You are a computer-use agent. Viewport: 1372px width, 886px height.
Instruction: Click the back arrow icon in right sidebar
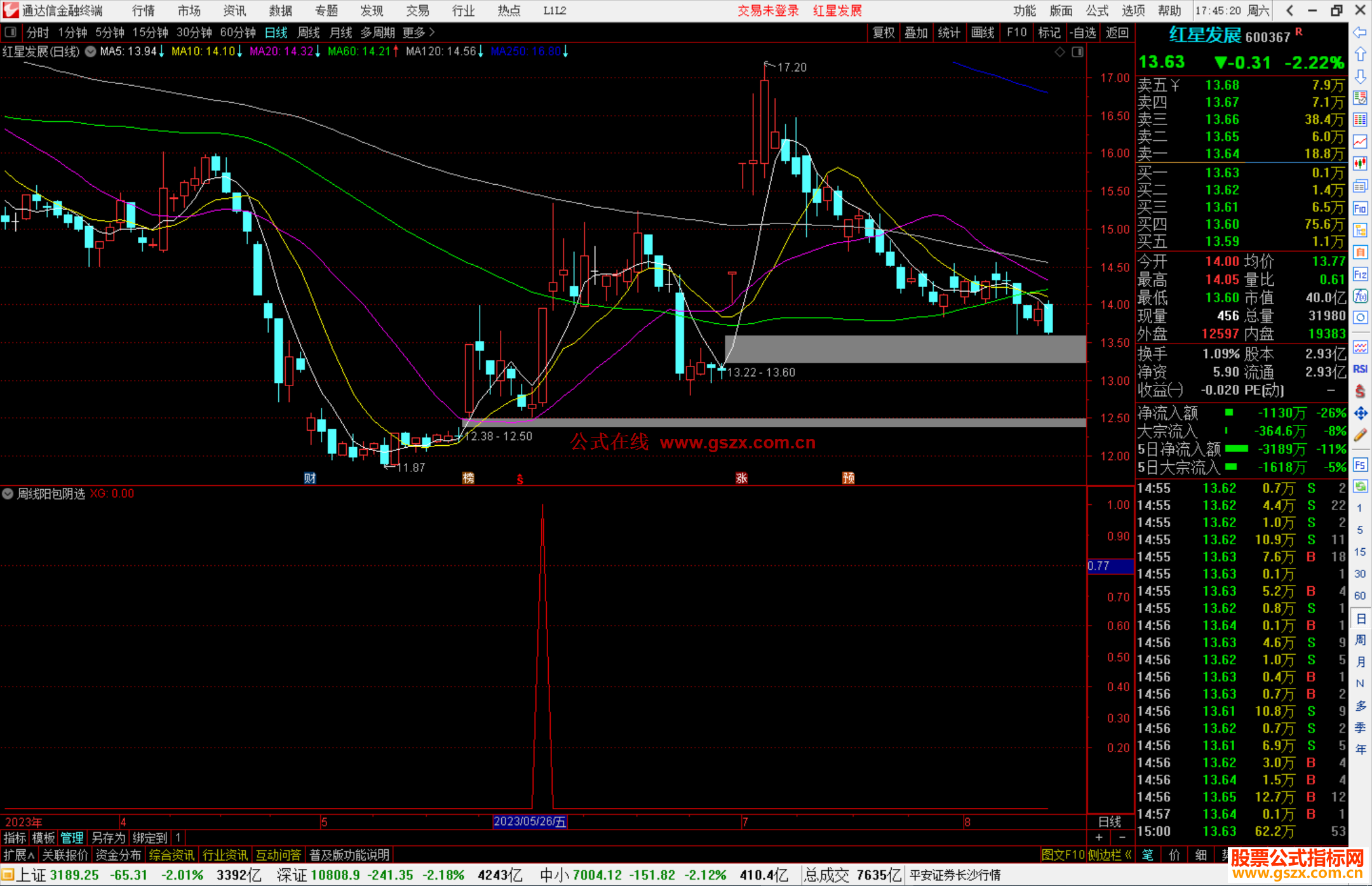point(1360,32)
